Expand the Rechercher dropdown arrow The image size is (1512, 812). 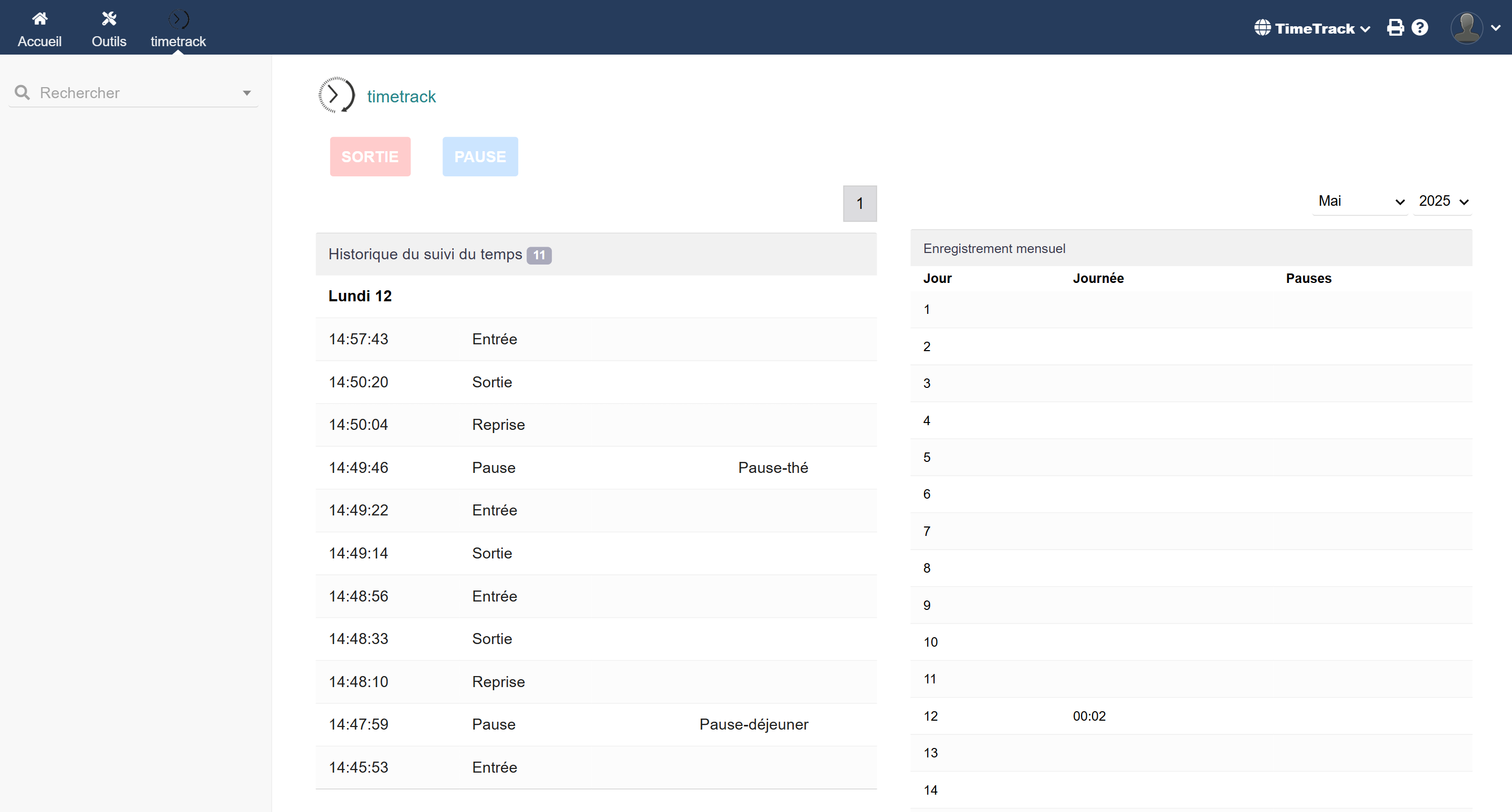(x=247, y=93)
